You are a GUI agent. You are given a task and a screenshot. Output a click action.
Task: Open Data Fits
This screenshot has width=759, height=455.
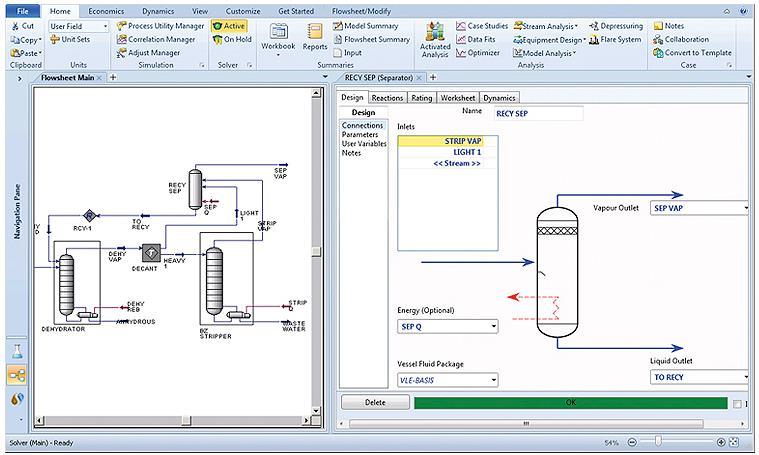click(476, 39)
